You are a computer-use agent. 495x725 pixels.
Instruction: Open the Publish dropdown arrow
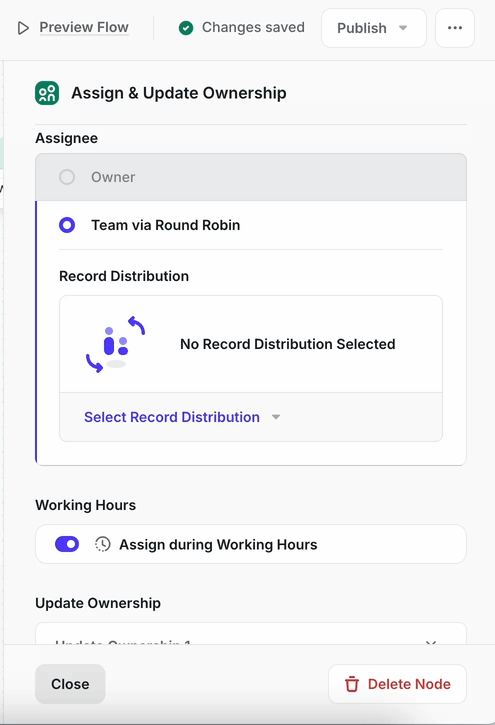[x=403, y=28]
